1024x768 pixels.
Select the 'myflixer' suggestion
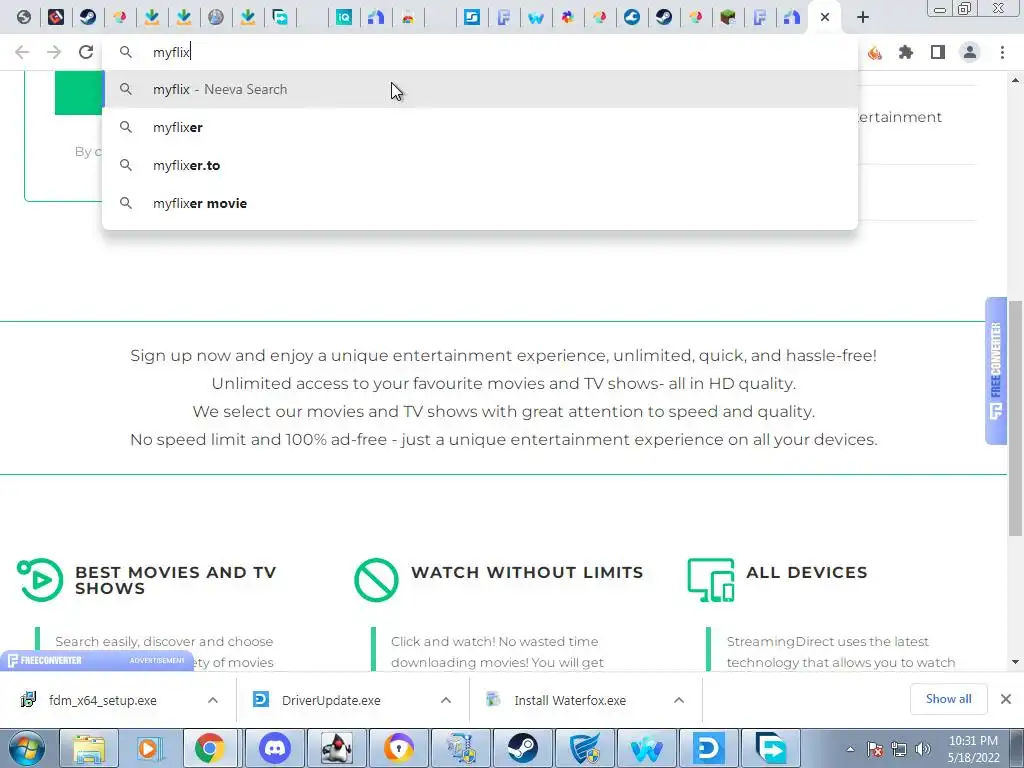480,127
